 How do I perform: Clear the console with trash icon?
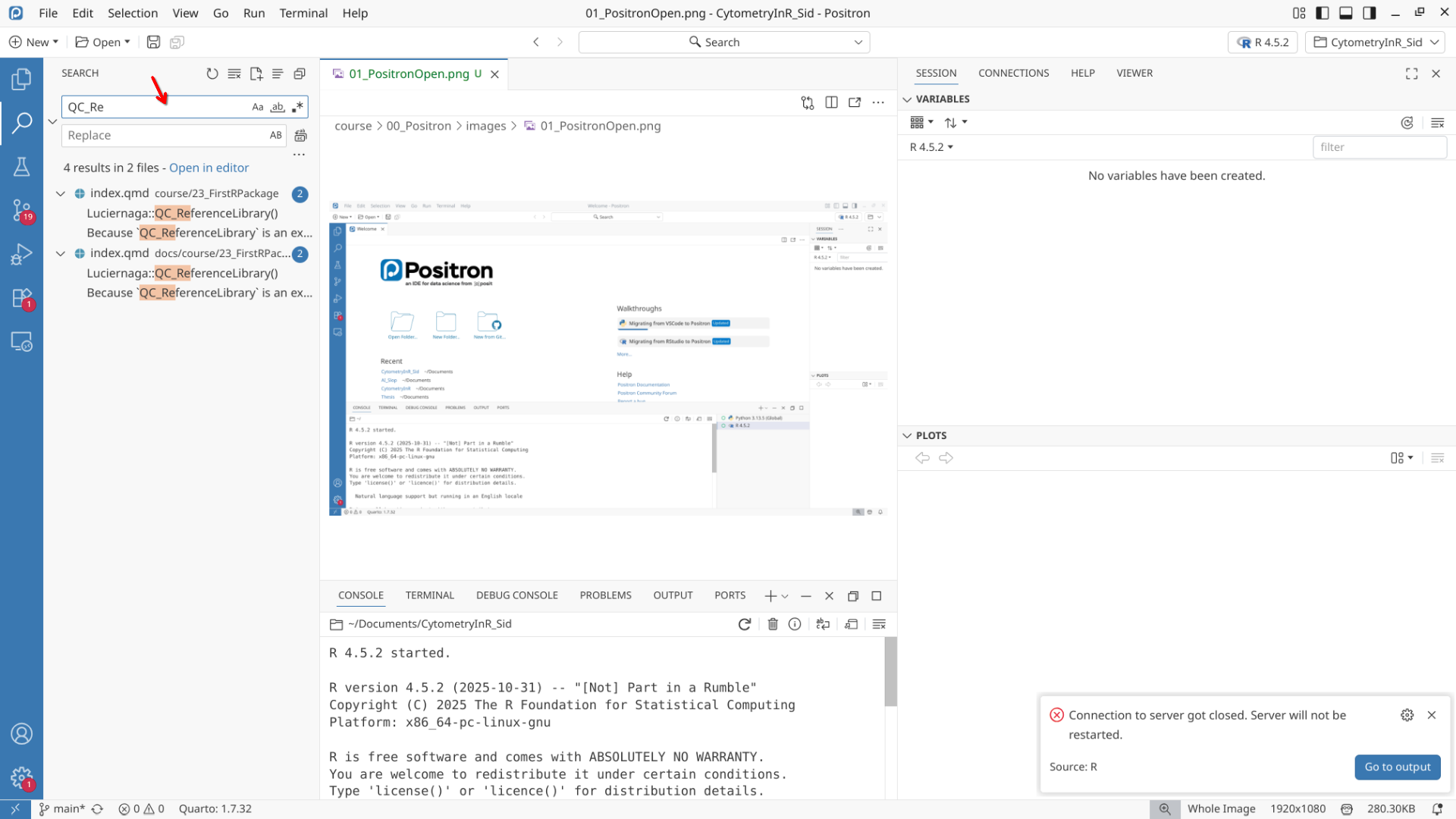[x=773, y=624]
